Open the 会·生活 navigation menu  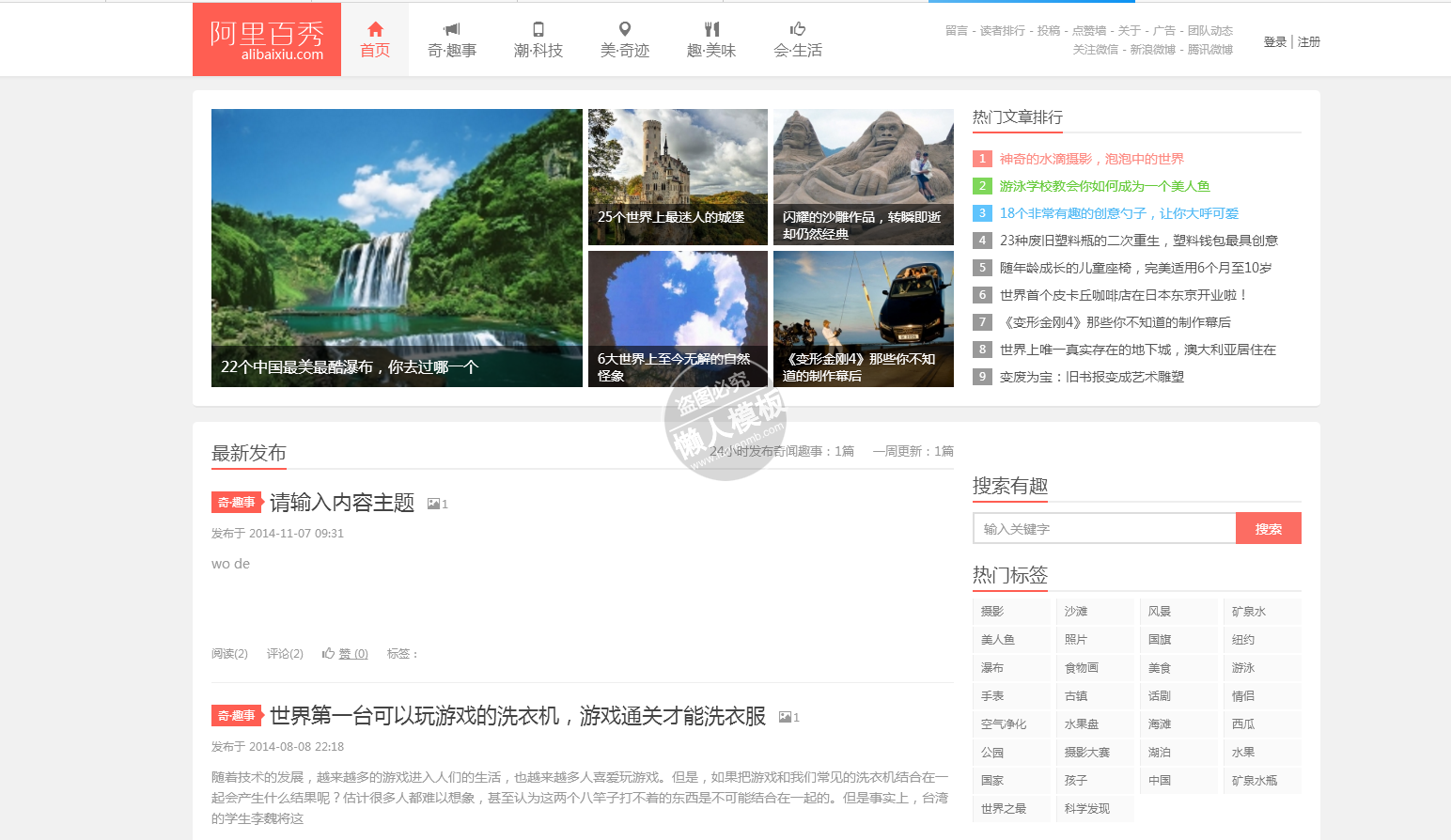(x=798, y=39)
